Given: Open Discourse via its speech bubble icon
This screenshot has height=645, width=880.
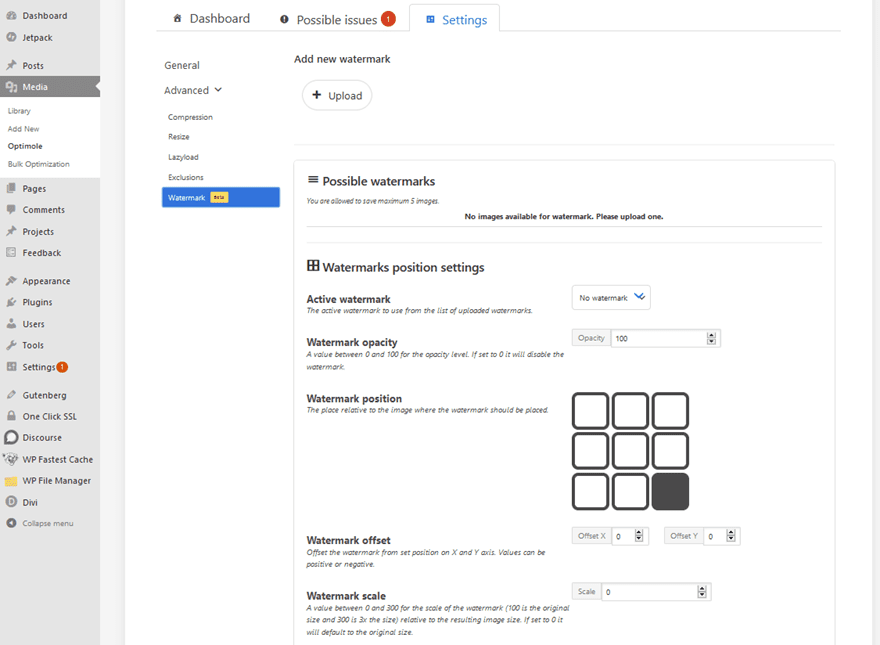Looking at the screenshot, I should [x=12, y=437].
